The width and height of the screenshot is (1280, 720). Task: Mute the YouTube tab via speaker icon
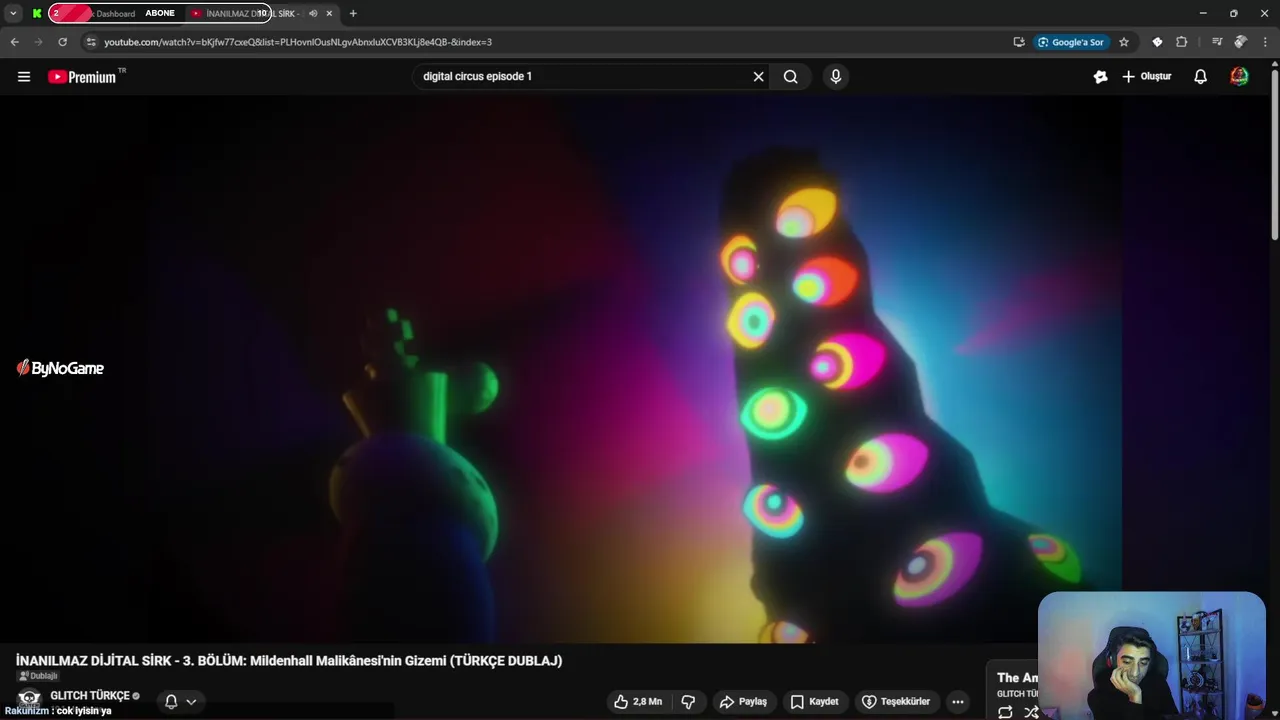313,13
